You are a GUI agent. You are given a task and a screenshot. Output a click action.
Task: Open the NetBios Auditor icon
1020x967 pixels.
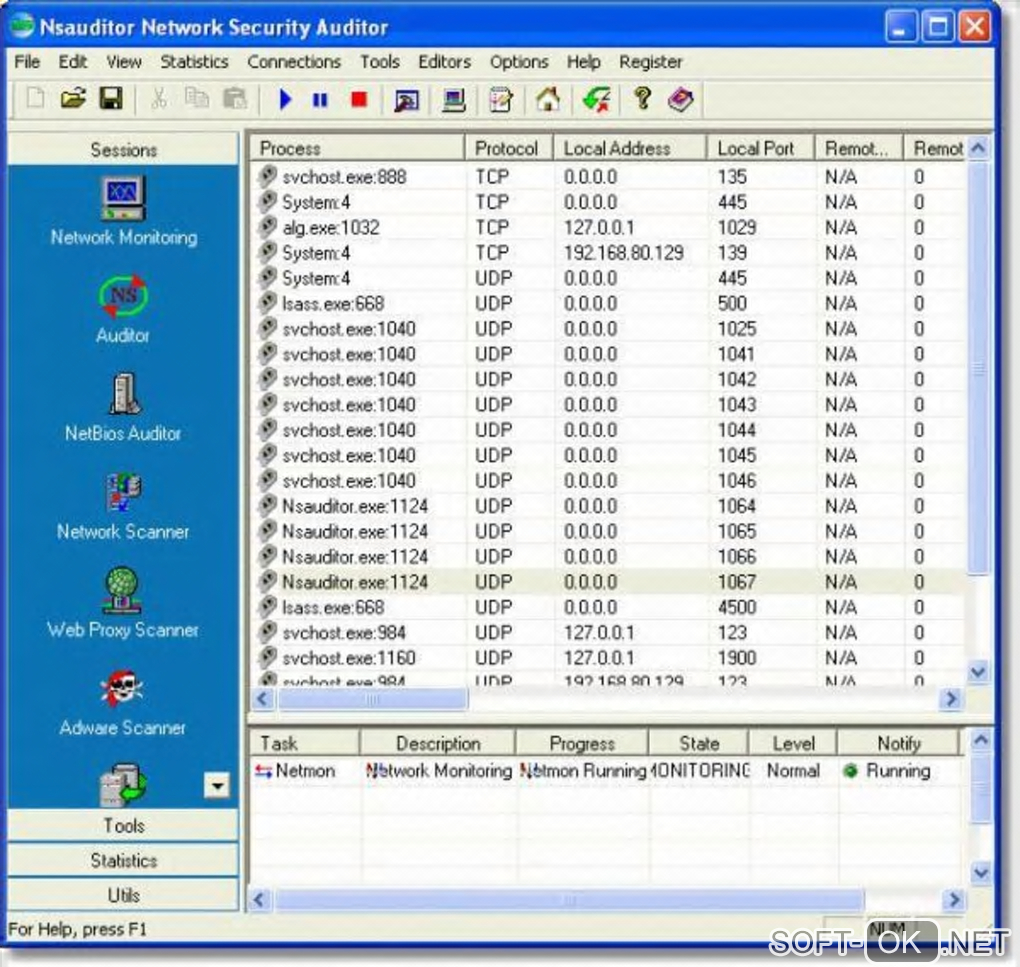tap(123, 408)
